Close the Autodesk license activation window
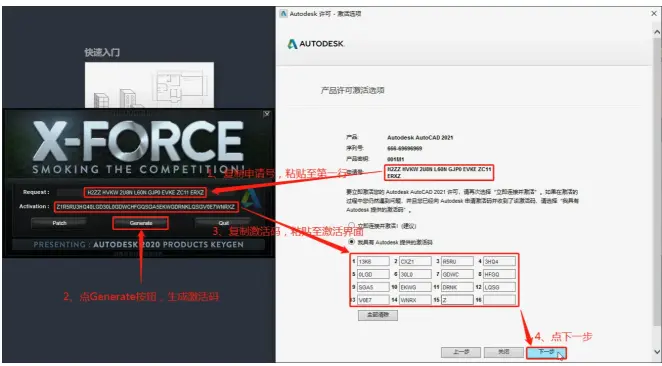Screen dimensions: 662x366 coord(654,14)
